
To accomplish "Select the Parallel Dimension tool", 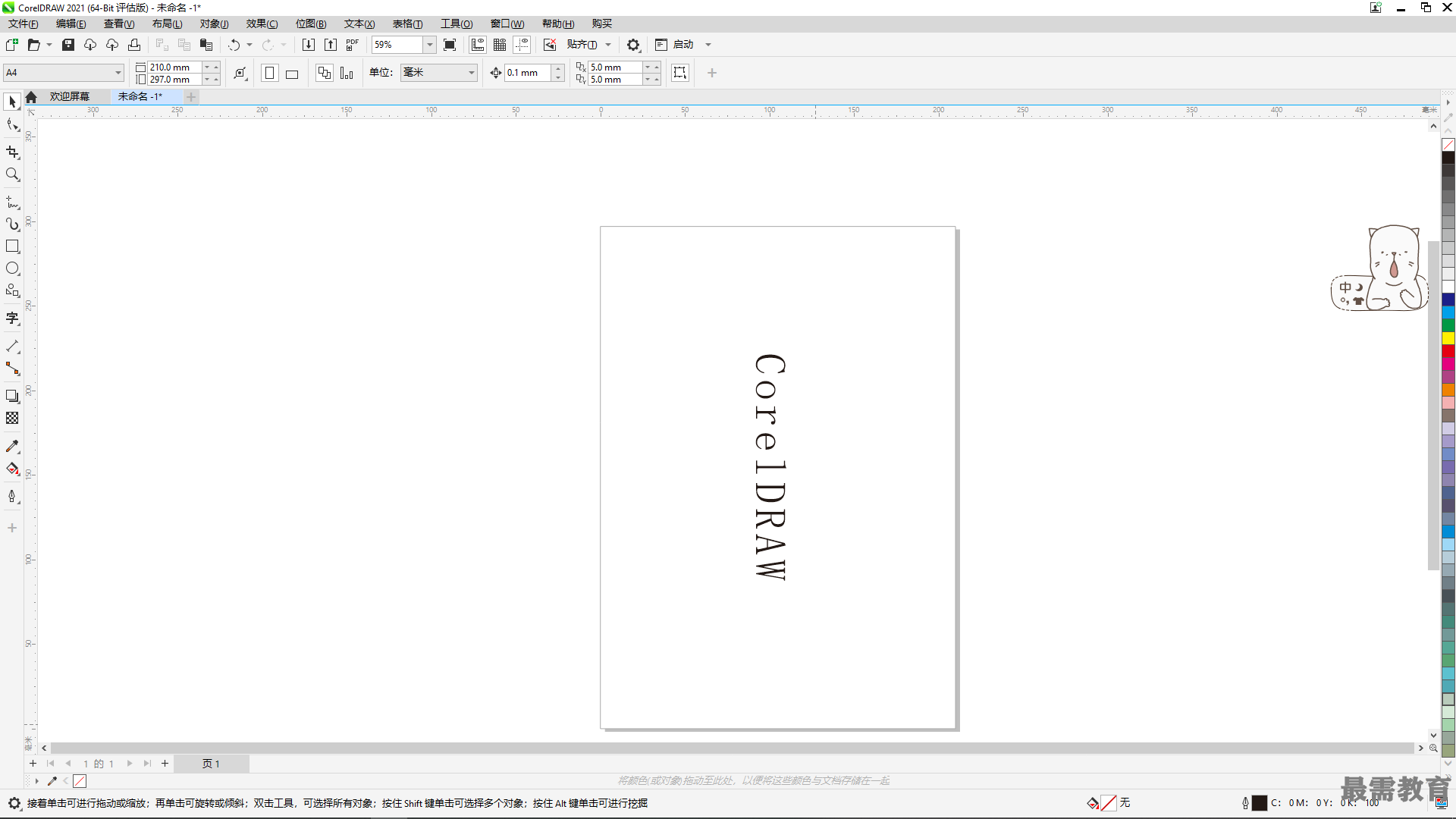I will (x=12, y=347).
